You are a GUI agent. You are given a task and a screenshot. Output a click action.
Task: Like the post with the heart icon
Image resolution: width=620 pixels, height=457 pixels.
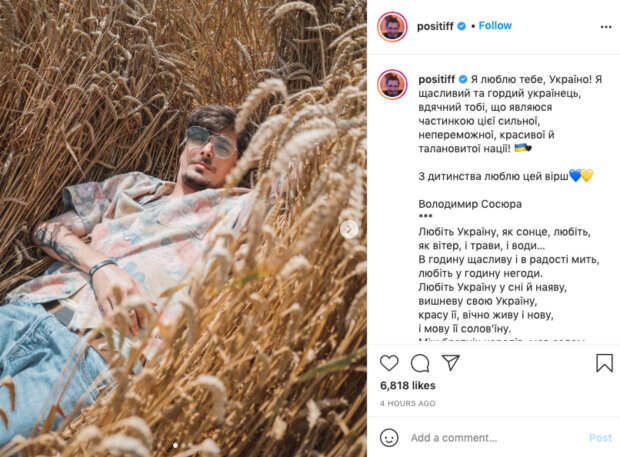point(389,363)
